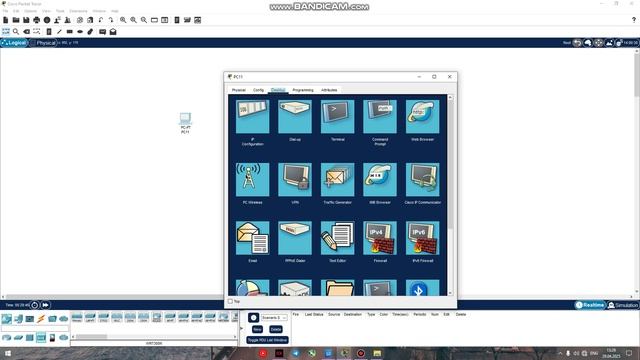Switch to Physical workspace view
Image resolution: width=640 pixels, height=360 pixels.
(43, 43)
